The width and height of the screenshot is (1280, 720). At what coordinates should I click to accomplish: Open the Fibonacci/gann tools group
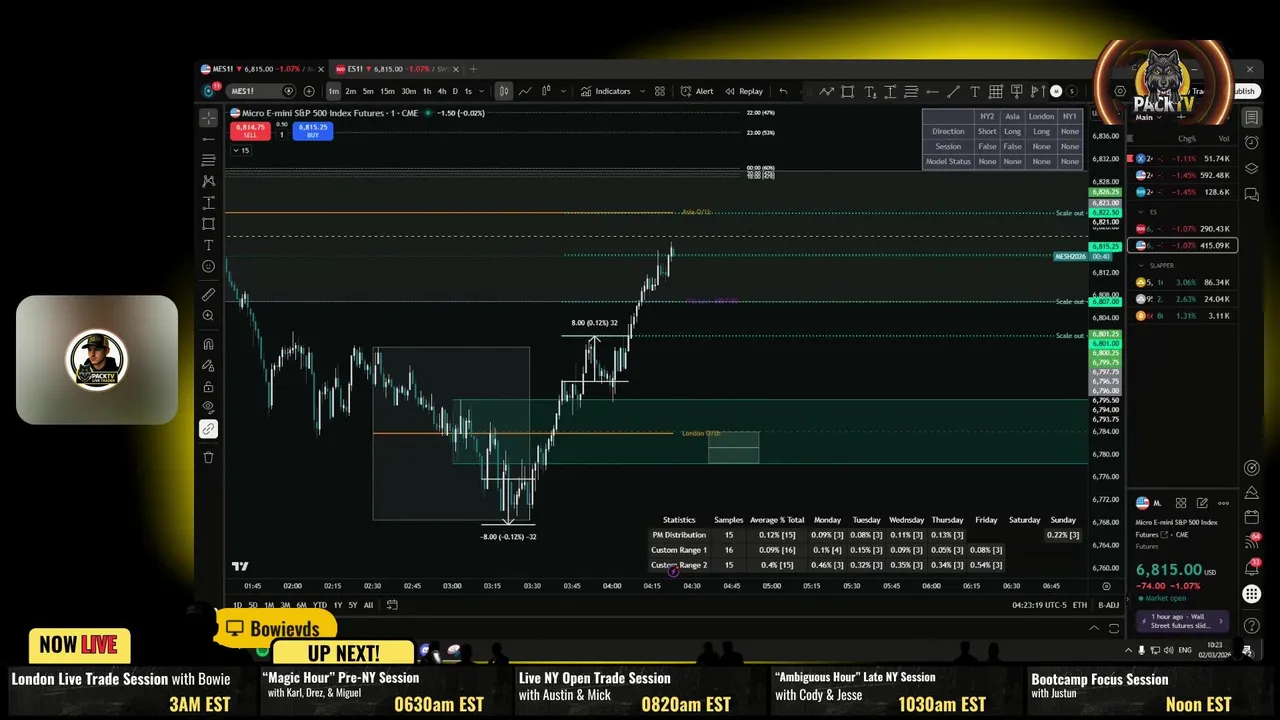208,160
